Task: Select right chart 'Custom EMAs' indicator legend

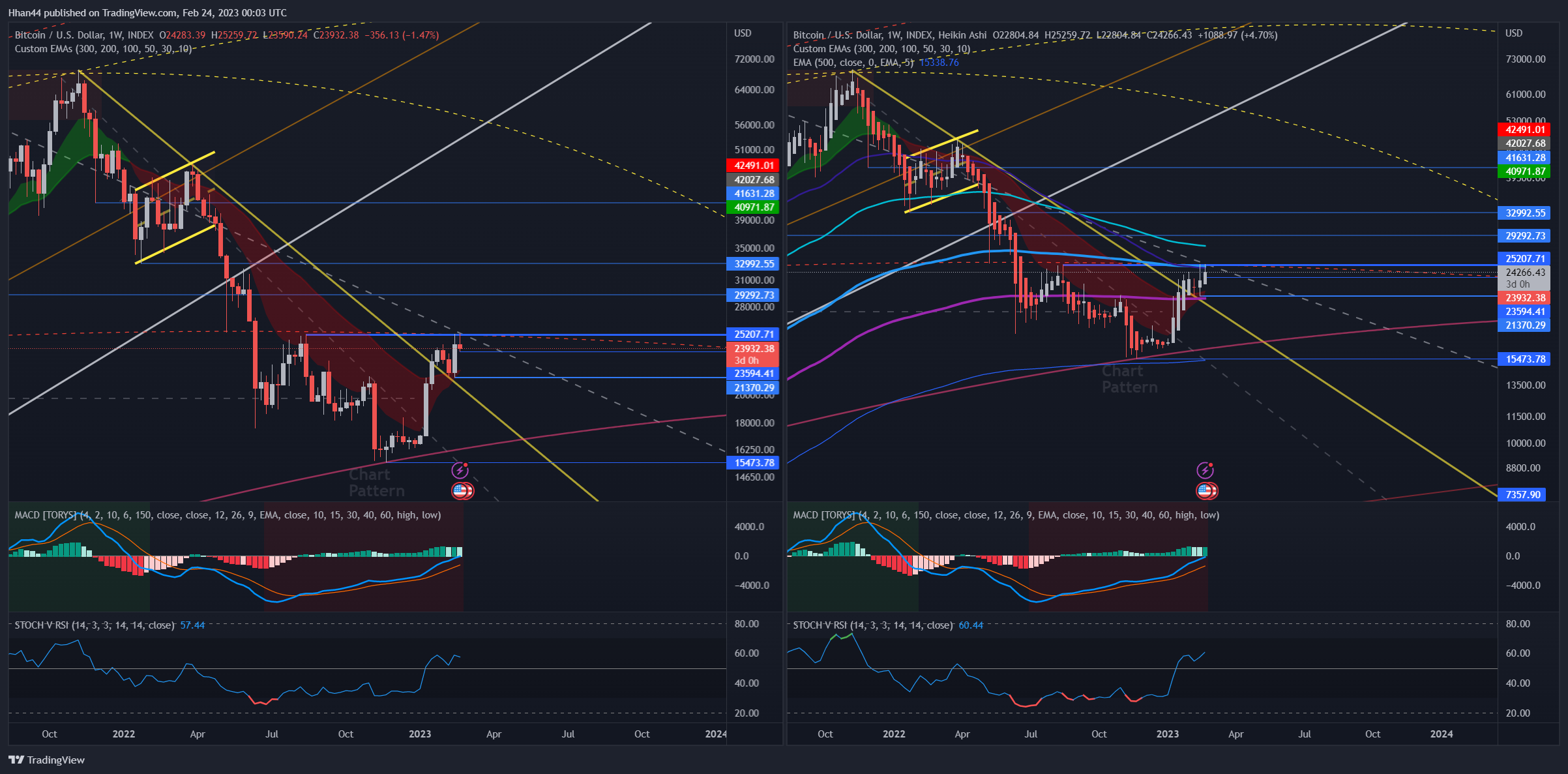Action: [881, 49]
